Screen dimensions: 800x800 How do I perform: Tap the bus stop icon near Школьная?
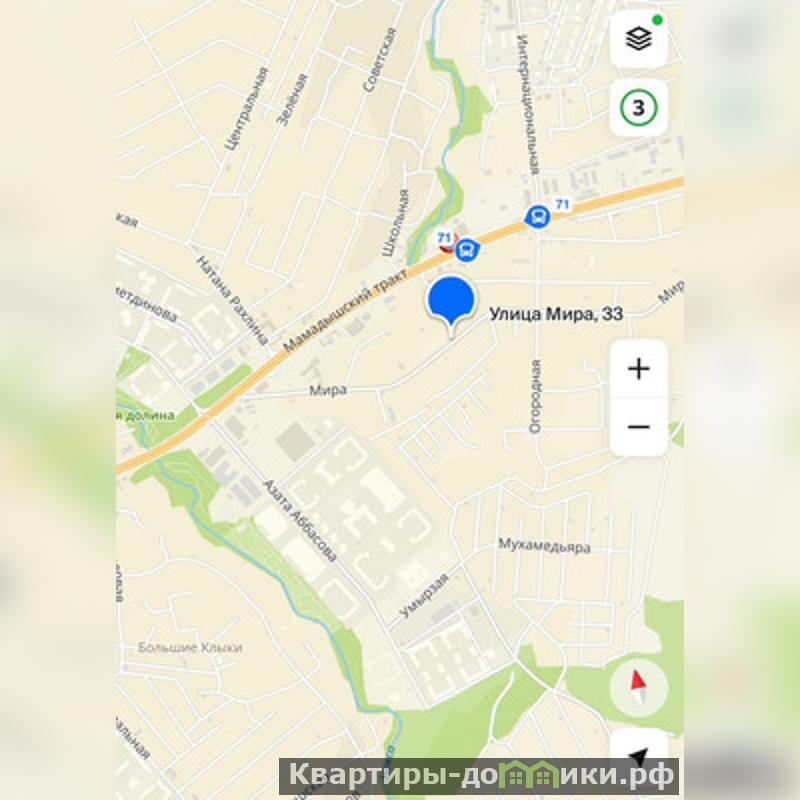pos(466,251)
